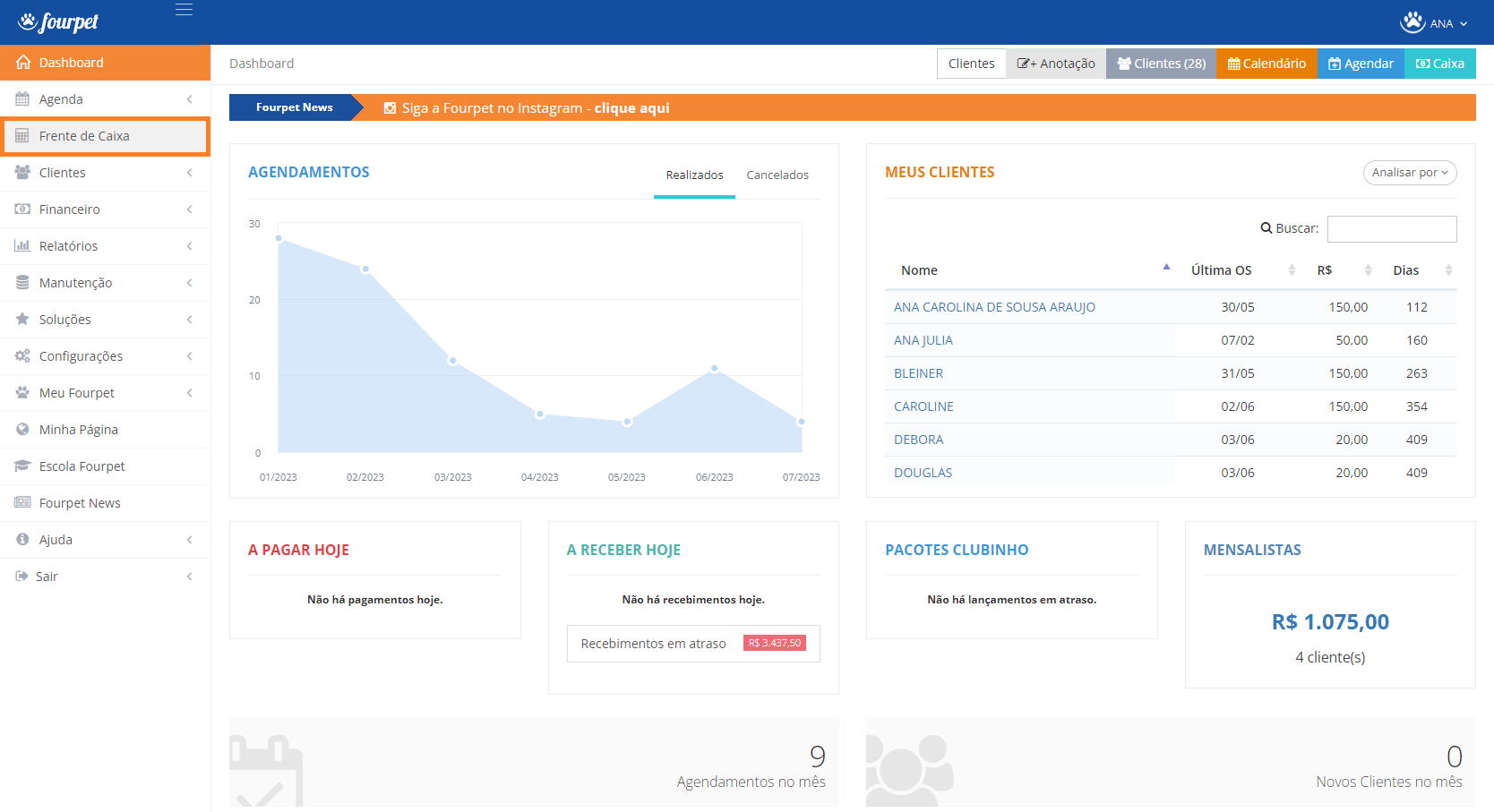
Task: Expand the Configurações sidebar chevron
Action: click(190, 356)
